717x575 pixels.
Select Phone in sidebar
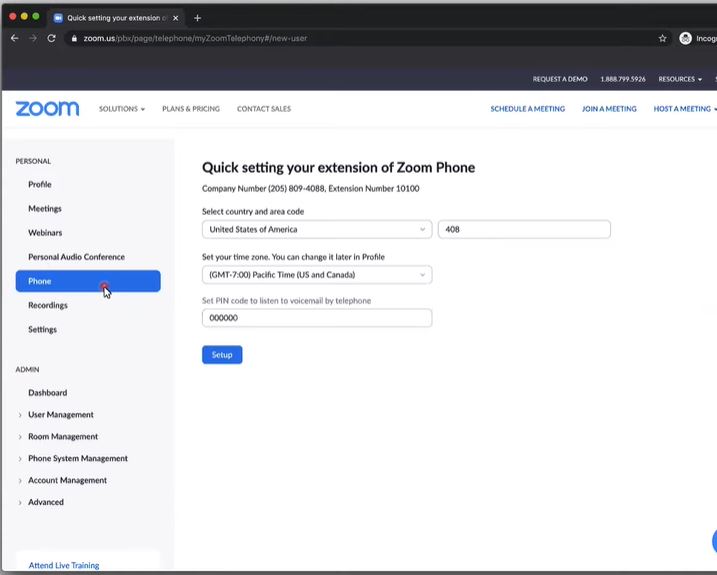click(88, 281)
